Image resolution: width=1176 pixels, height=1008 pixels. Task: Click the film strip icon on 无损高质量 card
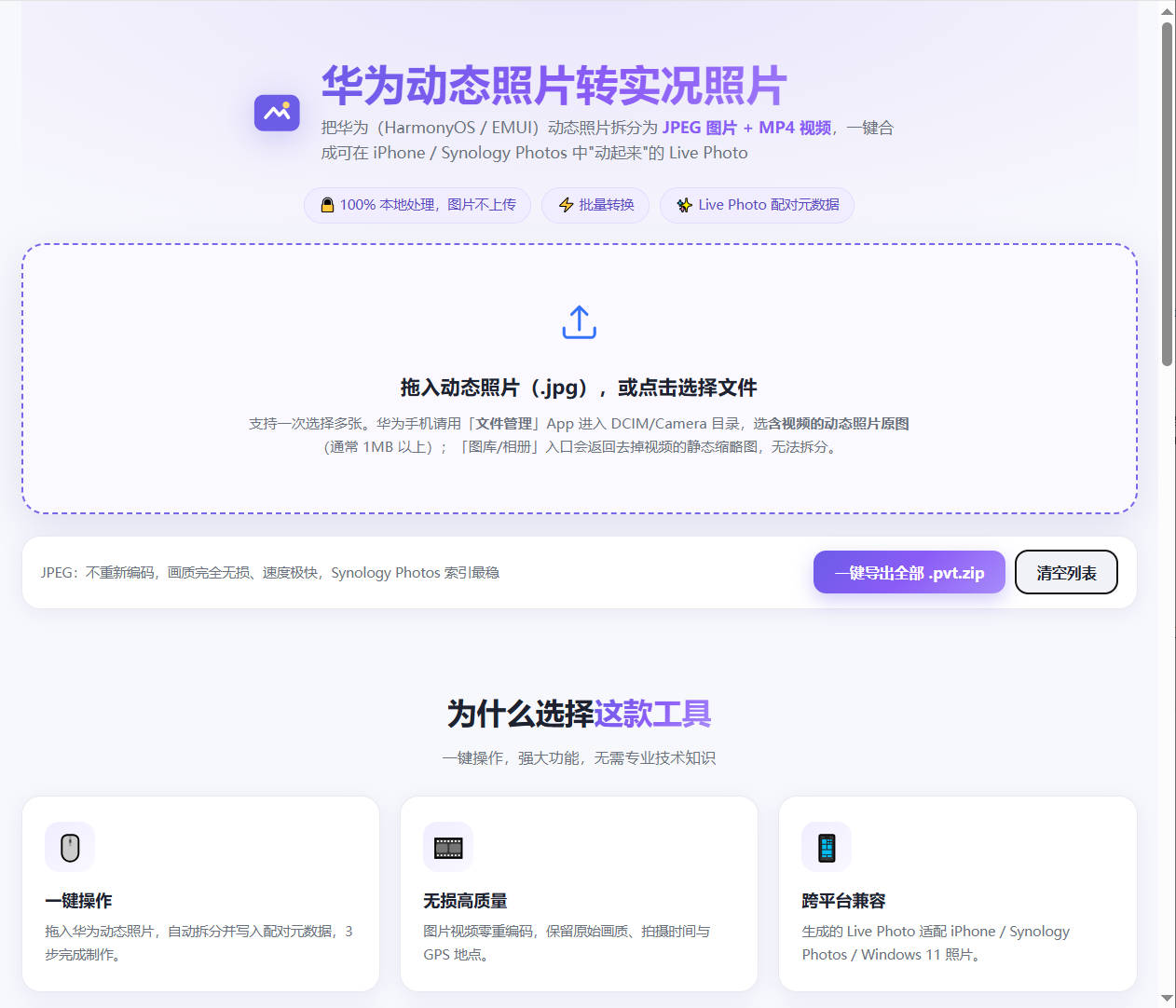pos(448,847)
